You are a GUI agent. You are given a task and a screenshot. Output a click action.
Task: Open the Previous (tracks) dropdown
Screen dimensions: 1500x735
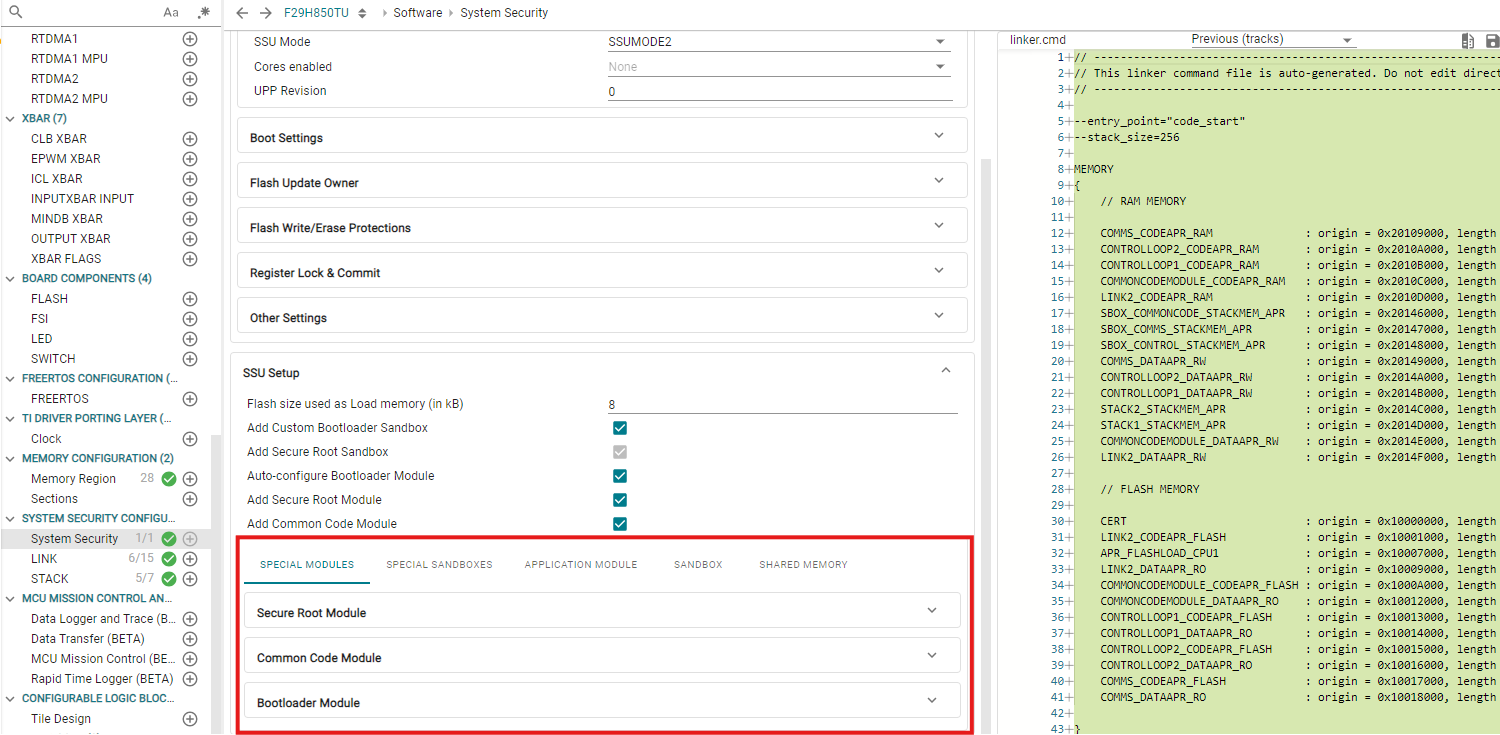coord(1272,40)
